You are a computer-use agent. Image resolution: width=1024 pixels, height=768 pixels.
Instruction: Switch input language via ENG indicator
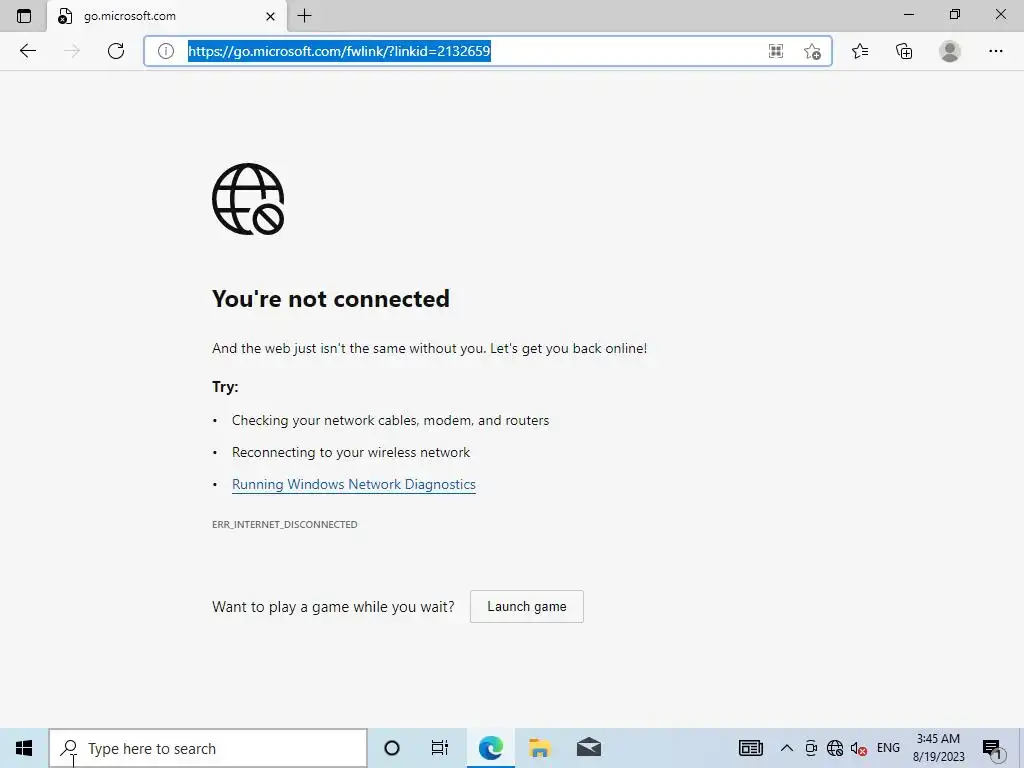[x=888, y=748]
